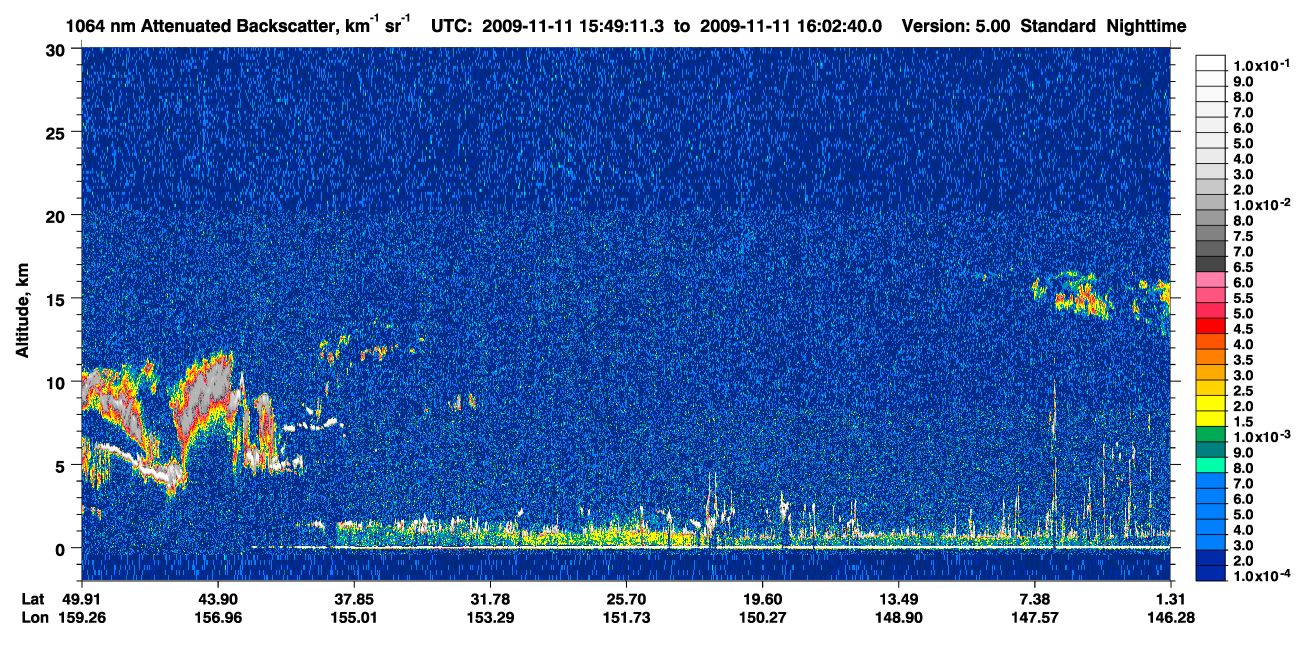Click the colorbar label '1.0x10-3'

tap(1261, 437)
